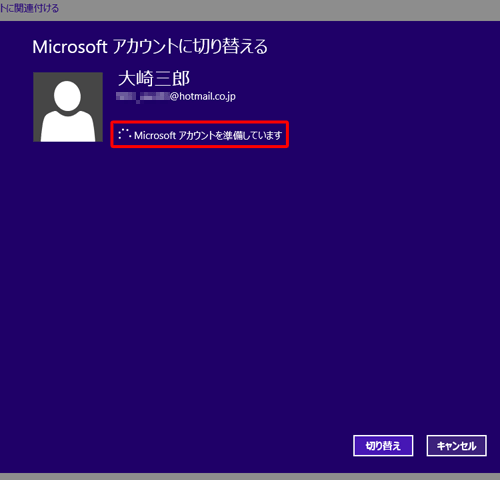The width and height of the screenshot is (500, 480).
Task: Click the spinning progress dots indicator
Action: click(x=124, y=134)
